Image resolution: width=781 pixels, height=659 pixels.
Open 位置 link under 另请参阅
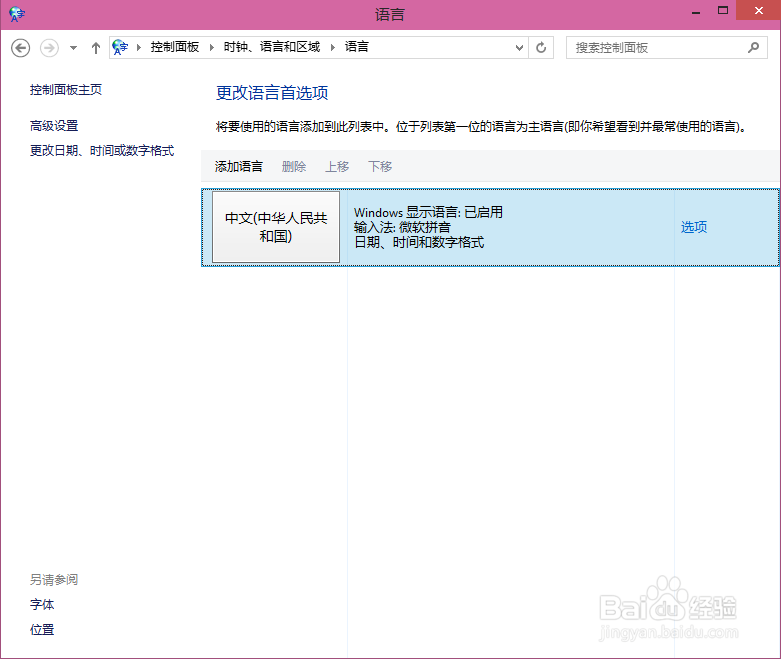coord(42,630)
